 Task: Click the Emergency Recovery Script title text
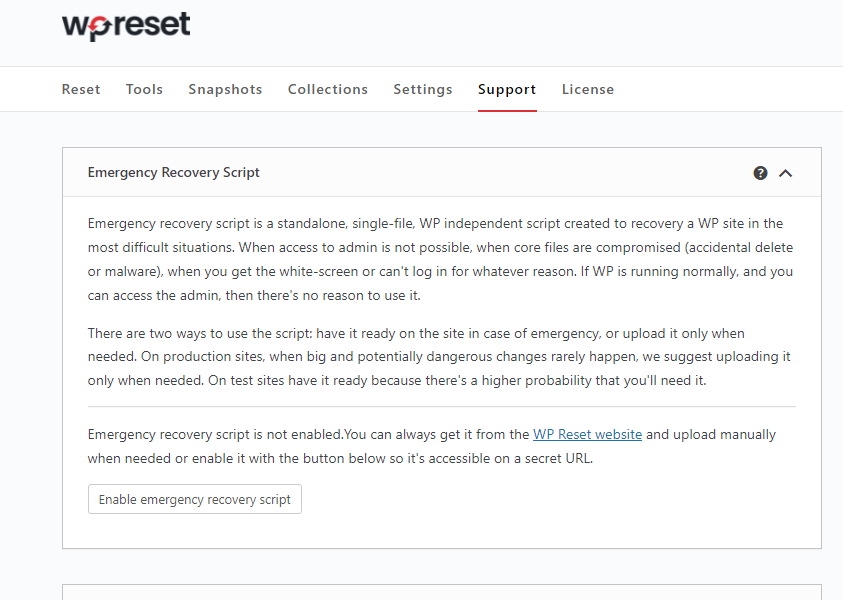(173, 172)
